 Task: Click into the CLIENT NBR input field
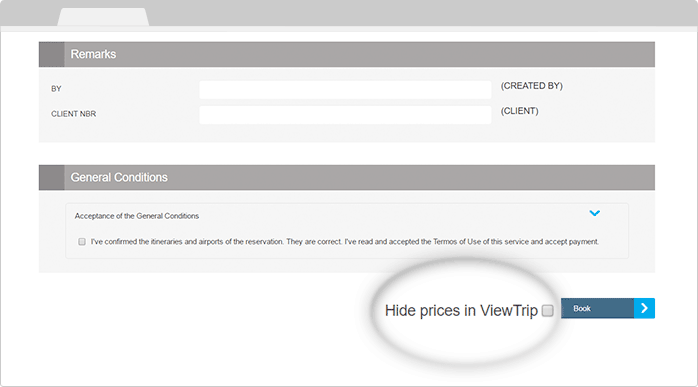pos(345,114)
